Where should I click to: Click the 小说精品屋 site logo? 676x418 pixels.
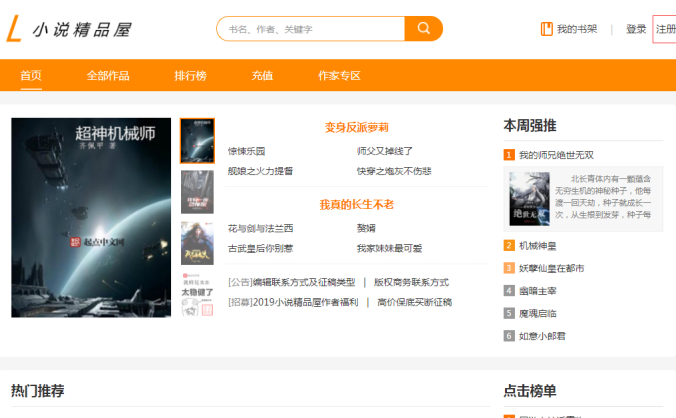(x=69, y=29)
